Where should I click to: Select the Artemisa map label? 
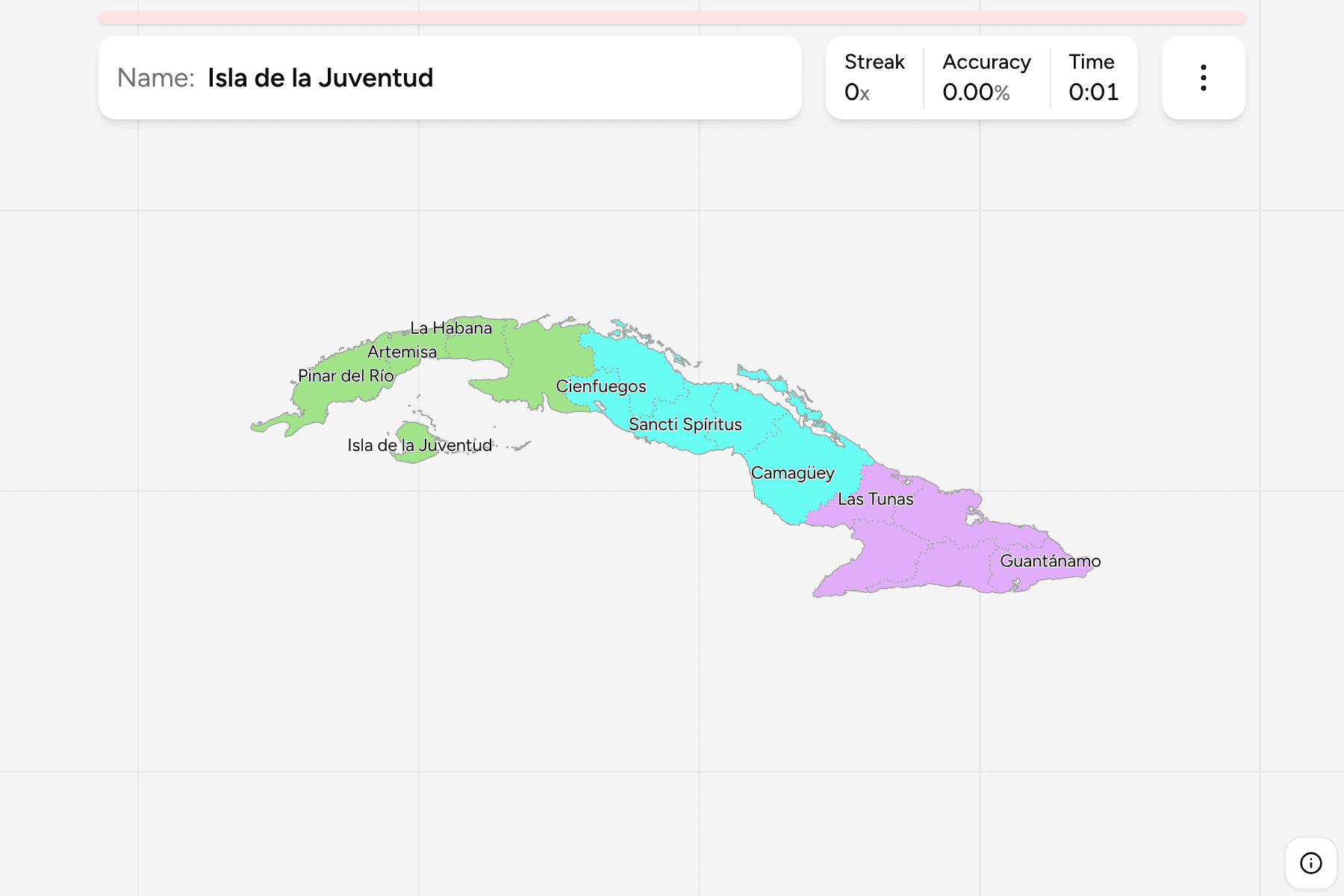[402, 352]
